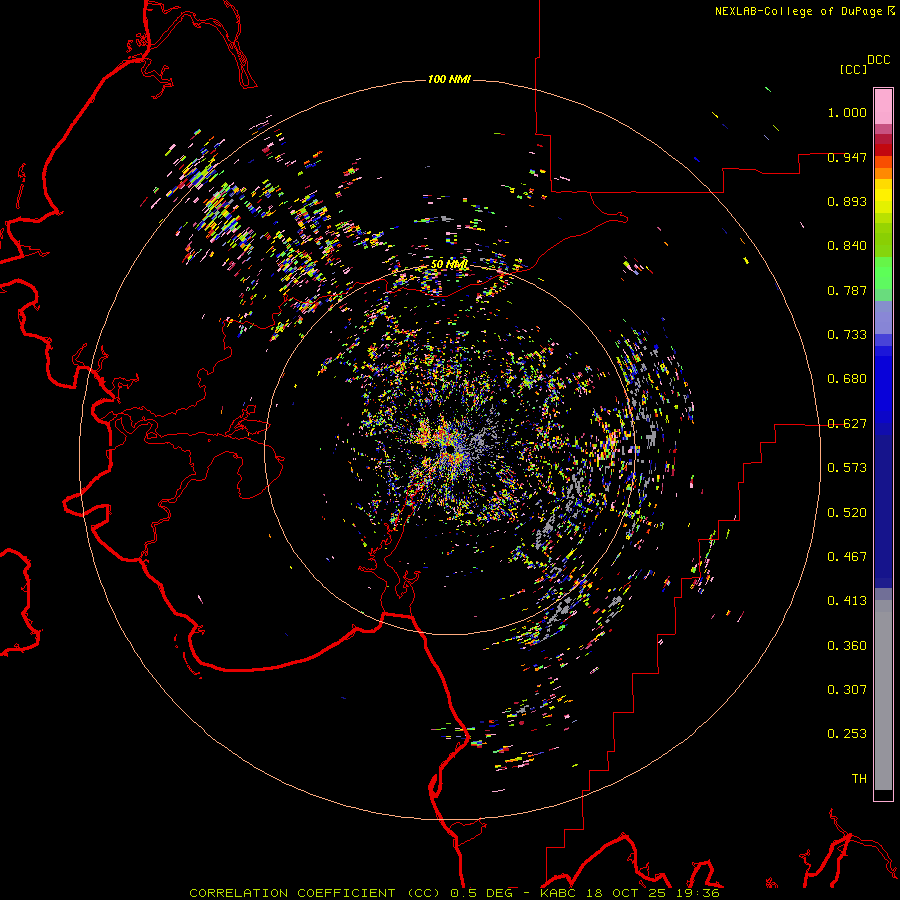This screenshot has width=900, height=900.
Task: Click the 0.787 legend value
Action: point(847,290)
